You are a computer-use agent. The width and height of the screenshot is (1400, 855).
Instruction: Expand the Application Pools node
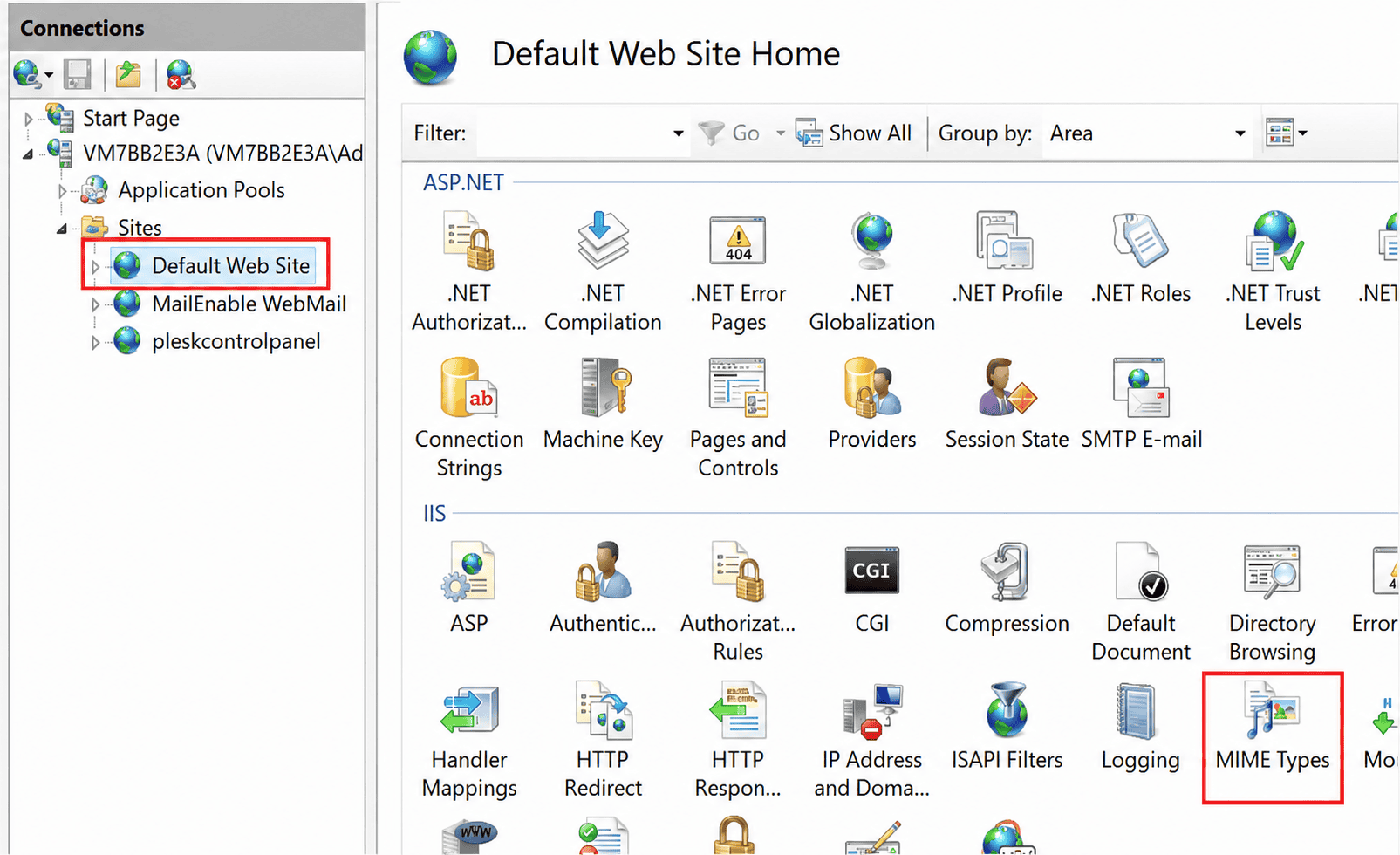[x=61, y=190]
